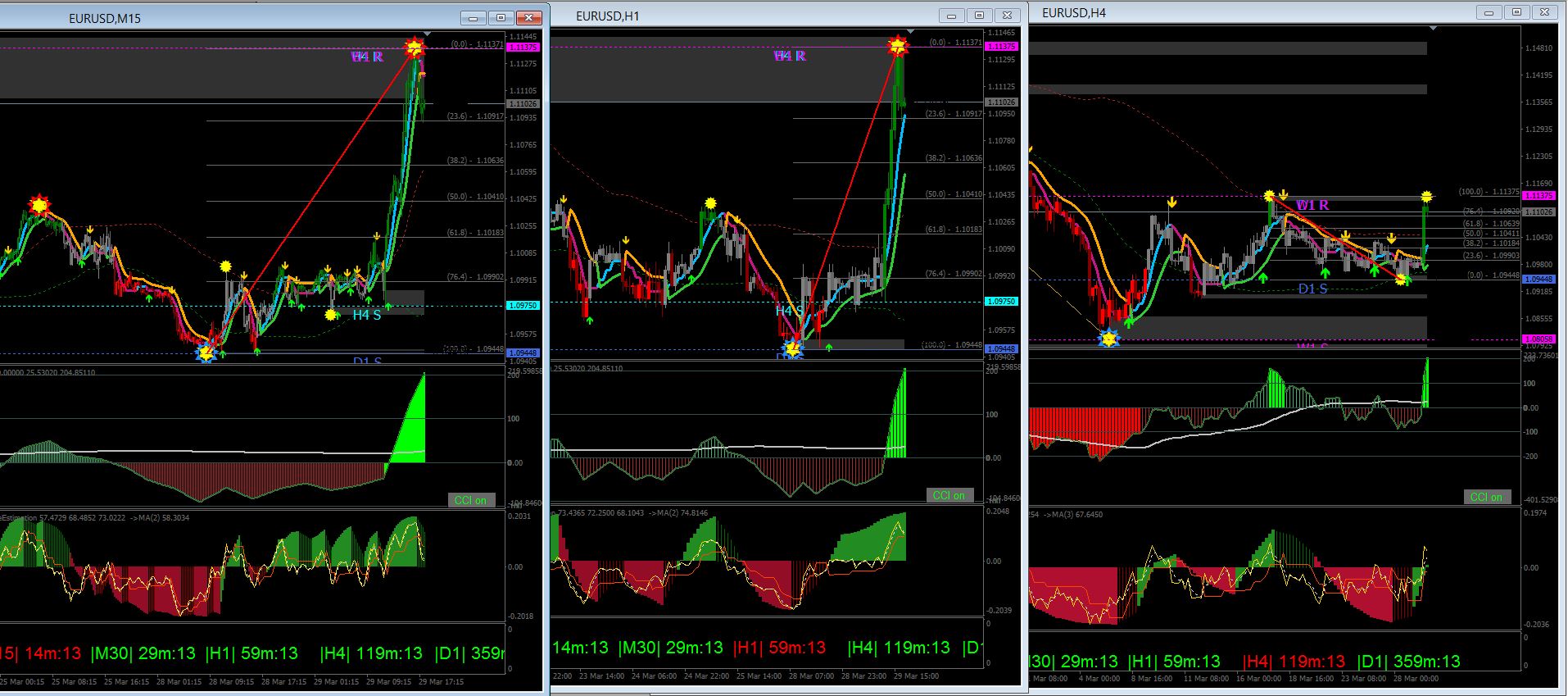The height and width of the screenshot is (696, 1568).
Task: Click the H4 R resistance label in M15 chart
Action: coord(367,57)
